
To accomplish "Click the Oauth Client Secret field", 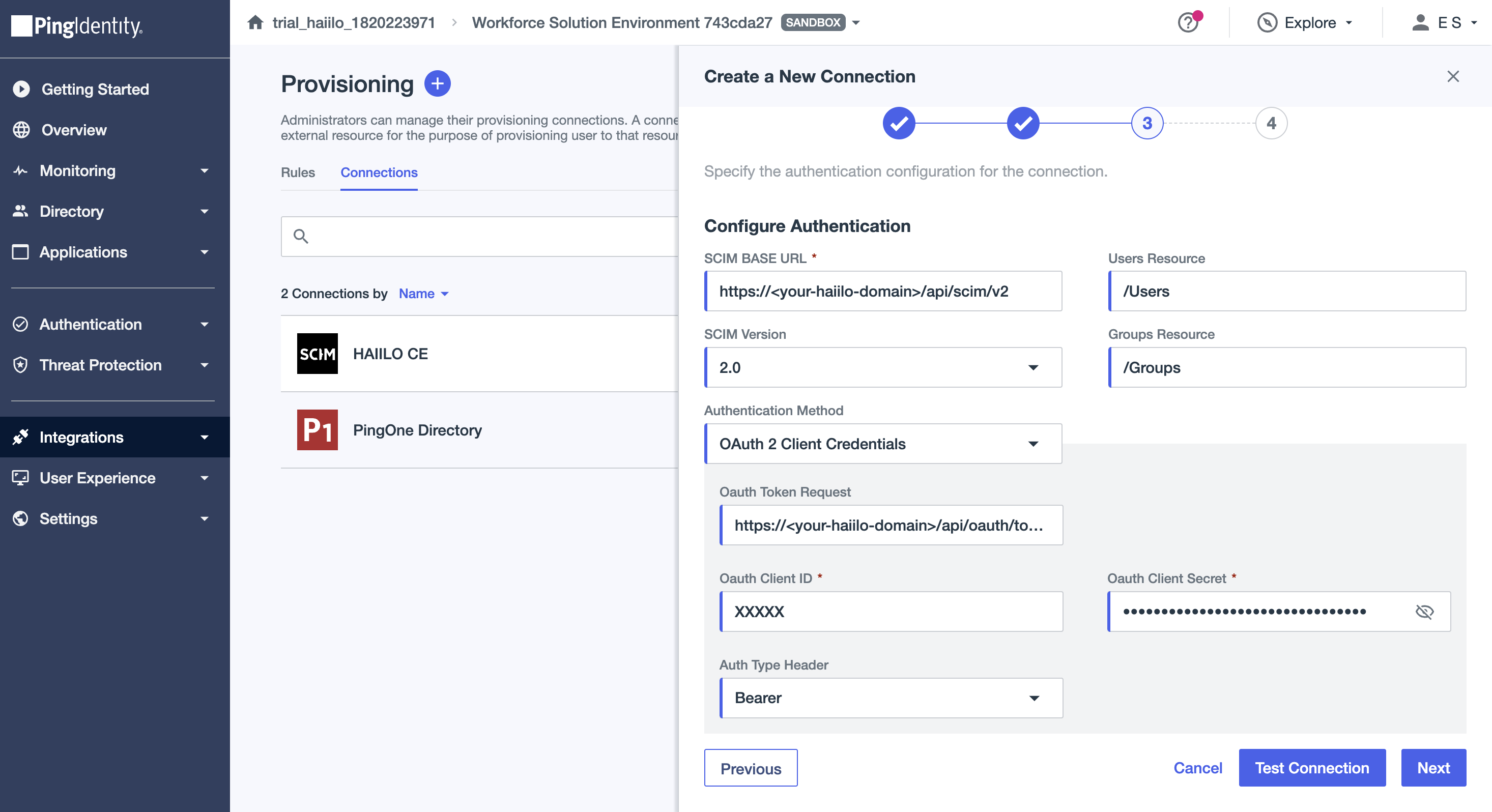I will click(1279, 612).
